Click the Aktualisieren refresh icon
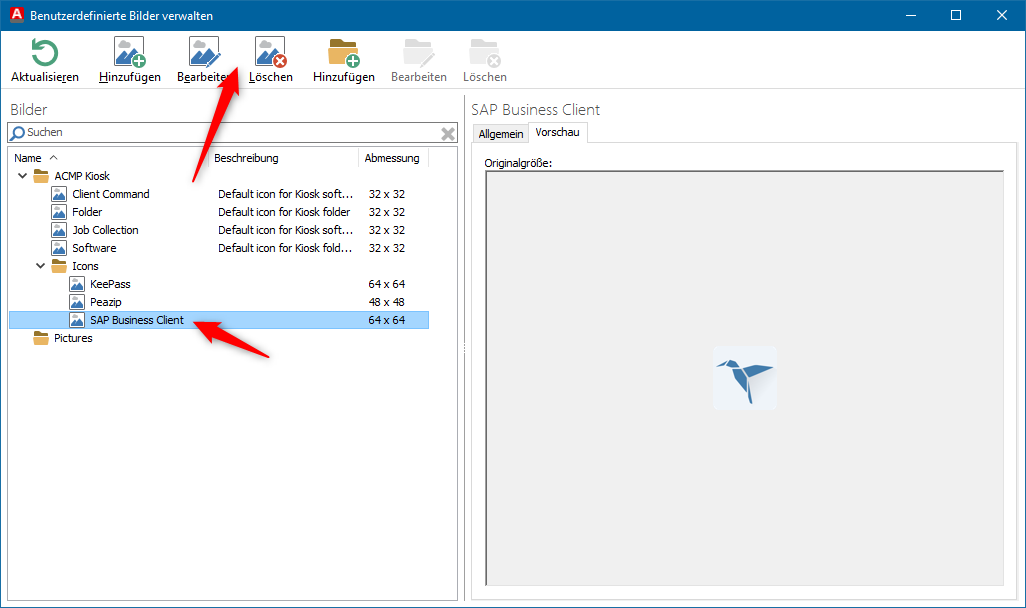 [x=45, y=54]
